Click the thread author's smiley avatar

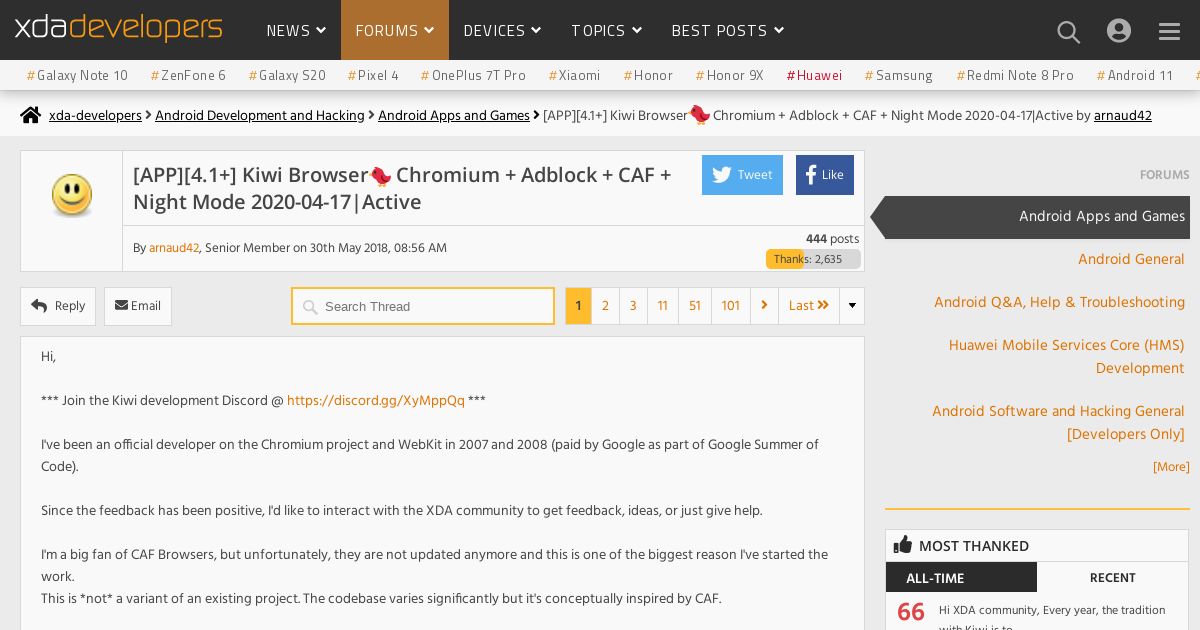[x=72, y=195]
